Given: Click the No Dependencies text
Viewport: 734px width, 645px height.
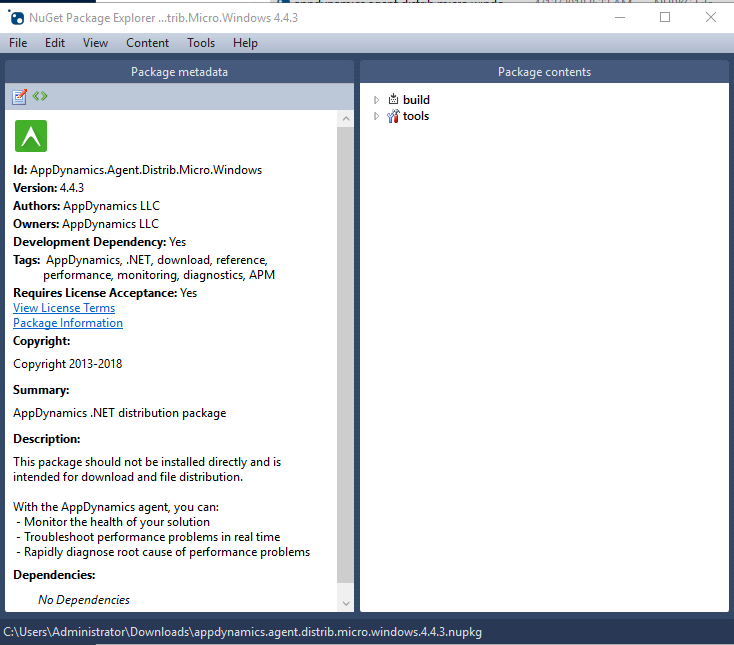Looking at the screenshot, I should 84,600.
